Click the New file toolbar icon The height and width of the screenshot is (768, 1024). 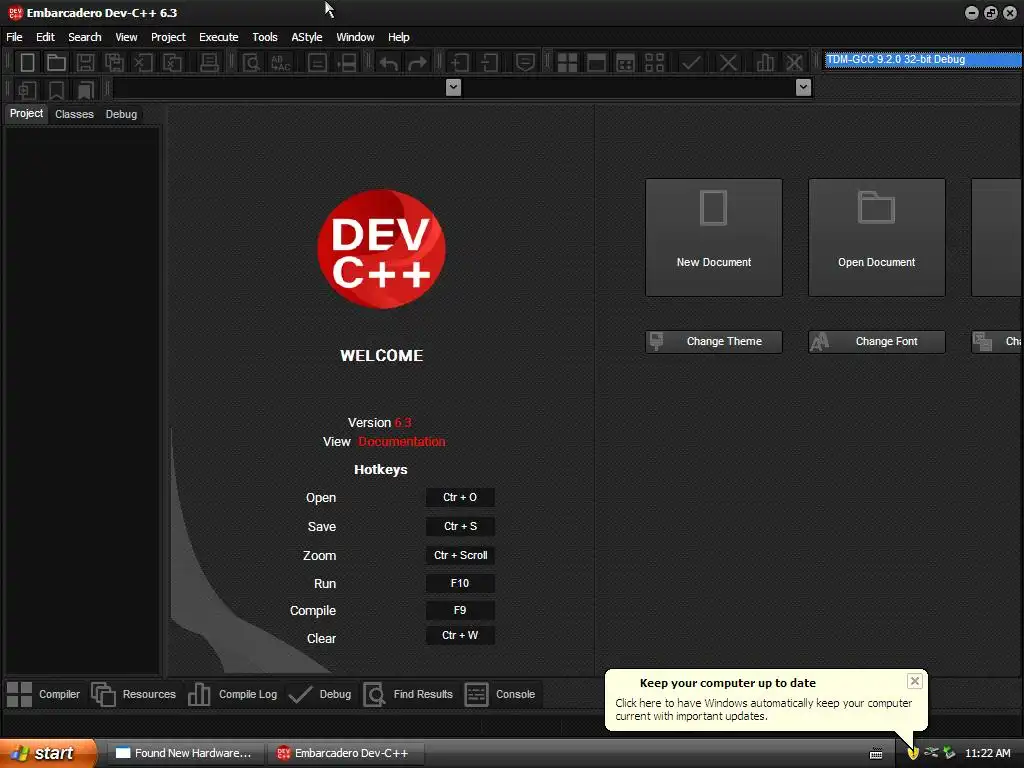[x=27, y=63]
